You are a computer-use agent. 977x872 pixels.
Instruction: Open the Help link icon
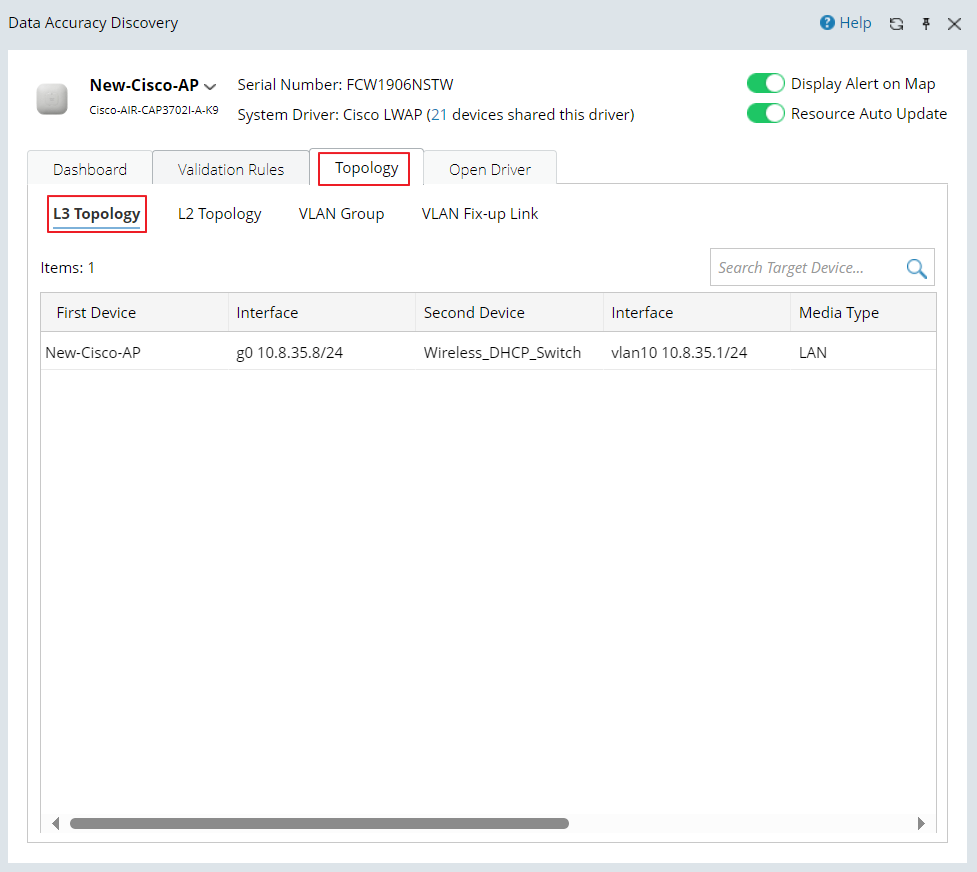(827, 23)
